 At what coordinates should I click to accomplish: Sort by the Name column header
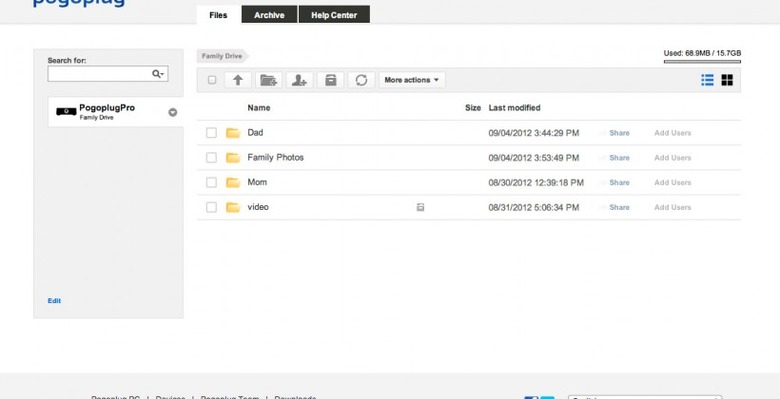(259, 107)
